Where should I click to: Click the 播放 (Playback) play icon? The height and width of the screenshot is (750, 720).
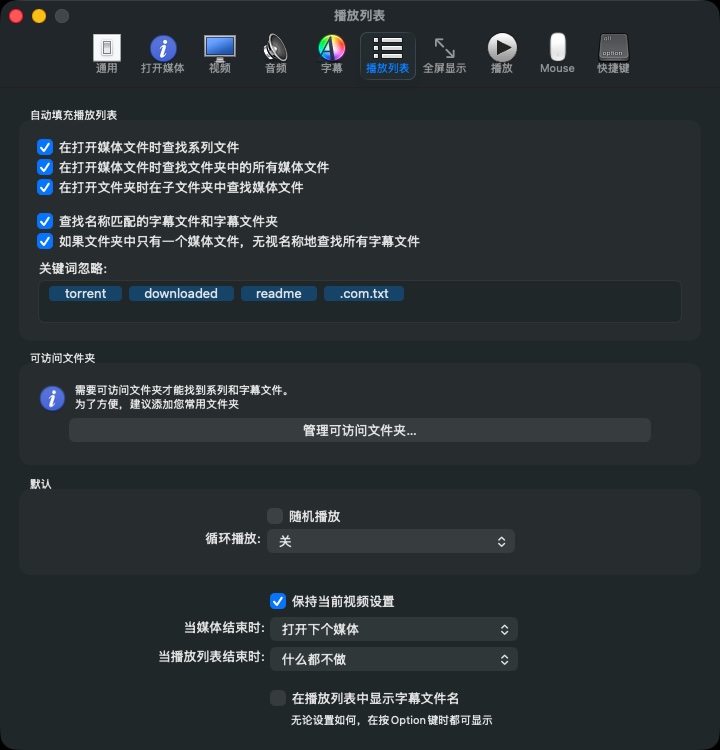pos(501,53)
